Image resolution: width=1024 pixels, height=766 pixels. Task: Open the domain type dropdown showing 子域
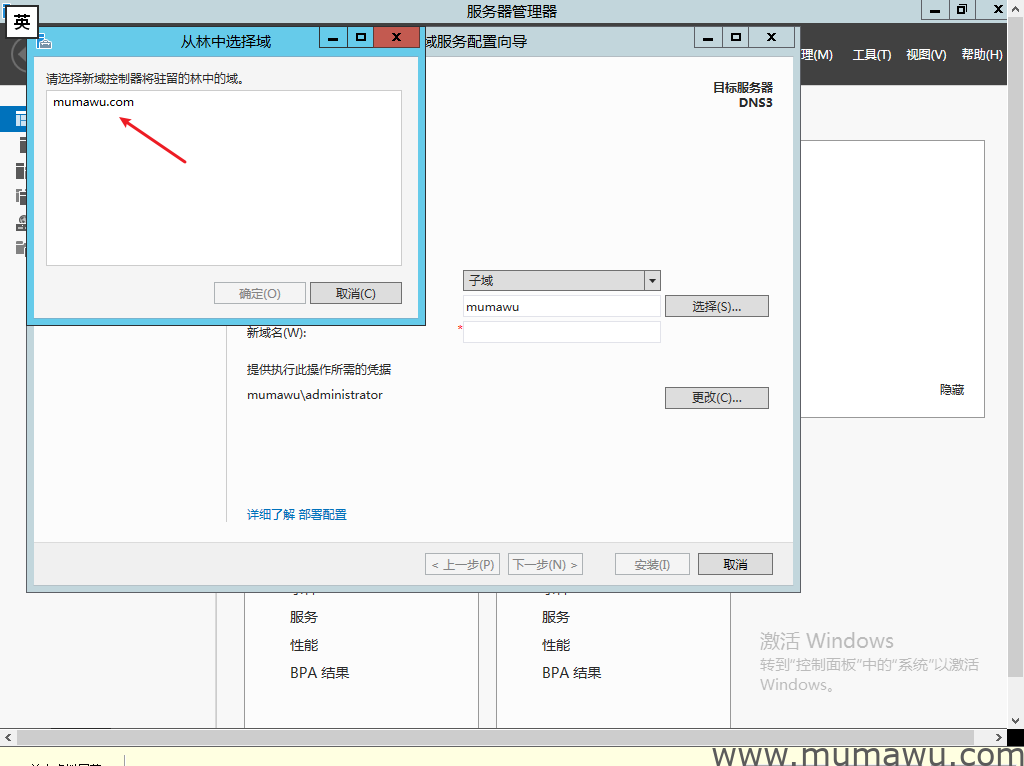tap(652, 281)
